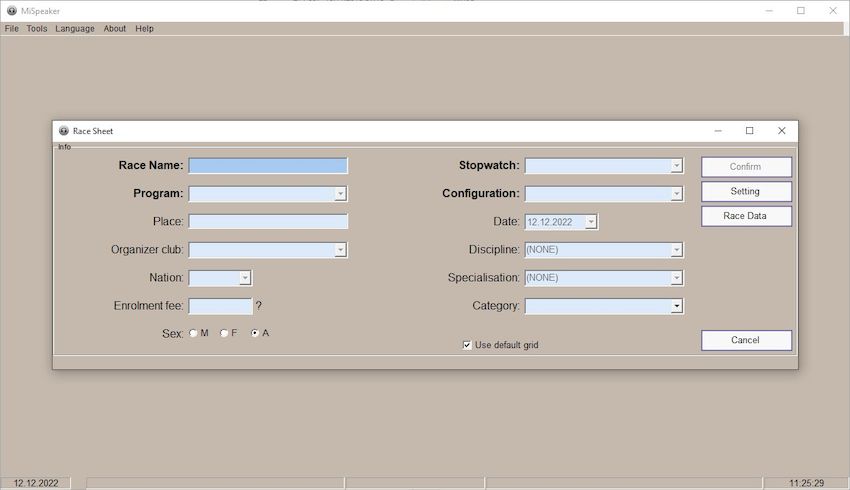Click the question mark beside Enrolment fee

pos(259,306)
